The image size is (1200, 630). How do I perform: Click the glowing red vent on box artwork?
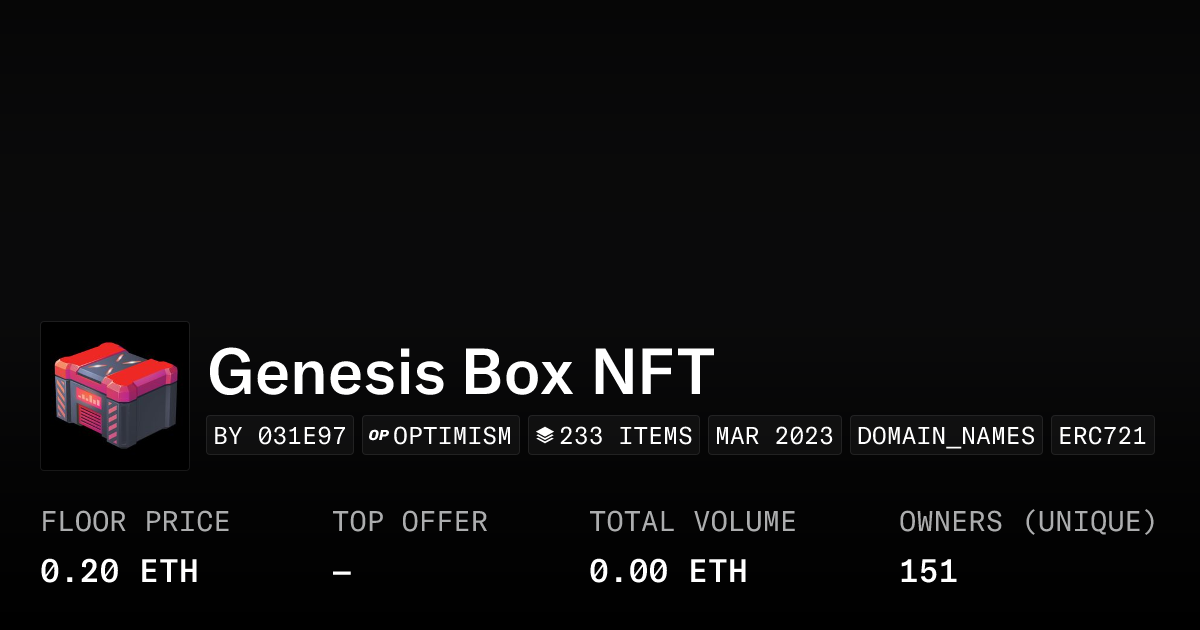92,418
